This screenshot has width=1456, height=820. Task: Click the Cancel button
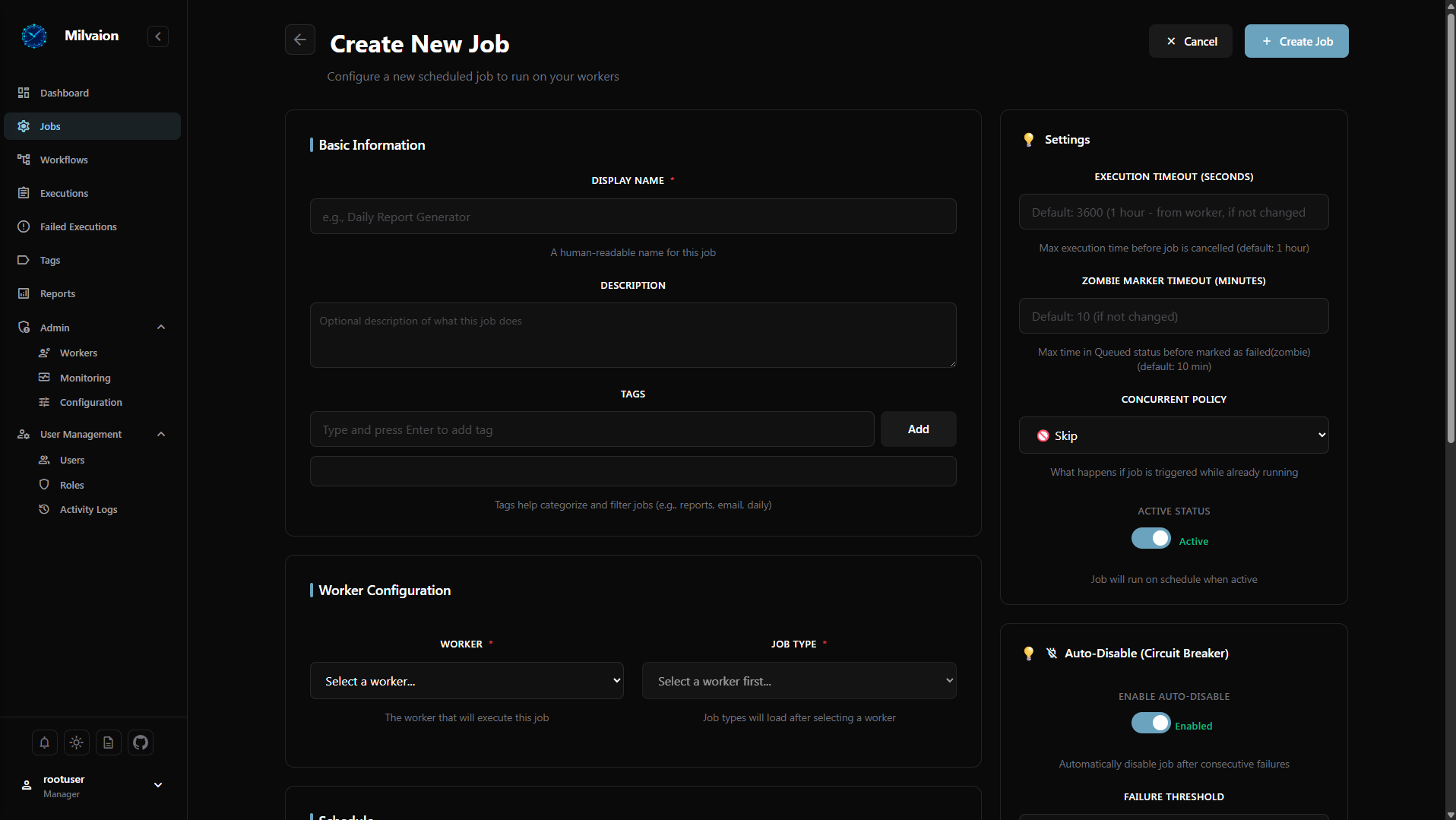coord(1191,41)
